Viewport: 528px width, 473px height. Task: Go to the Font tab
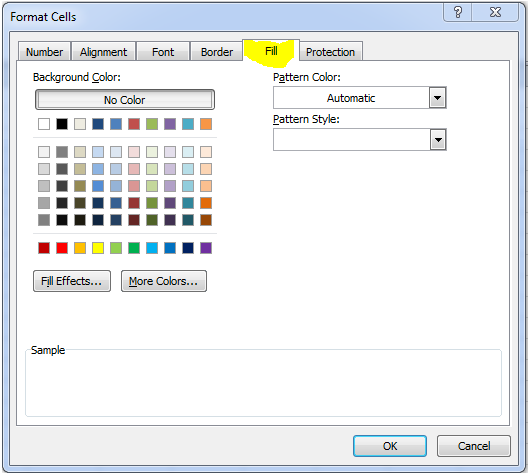[x=163, y=52]
